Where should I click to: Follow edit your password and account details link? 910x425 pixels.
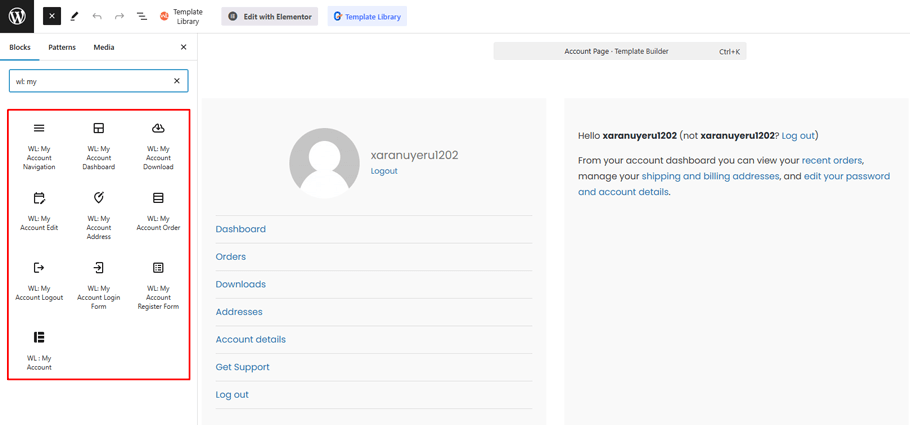click(x=734, y=183)
